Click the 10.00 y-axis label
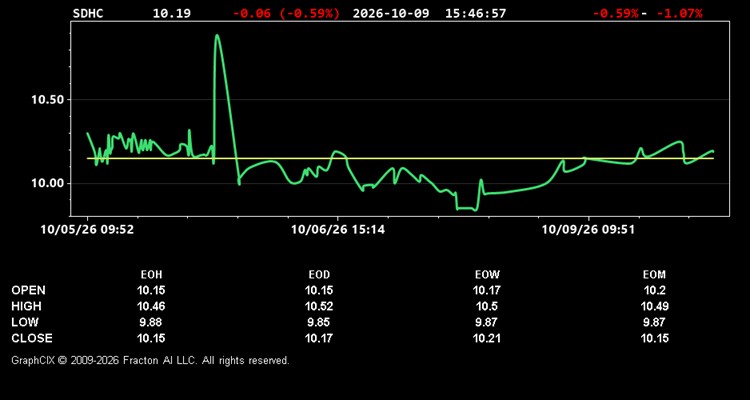Image resolution: width=750 pixels, height=400 pixels. 47,183
